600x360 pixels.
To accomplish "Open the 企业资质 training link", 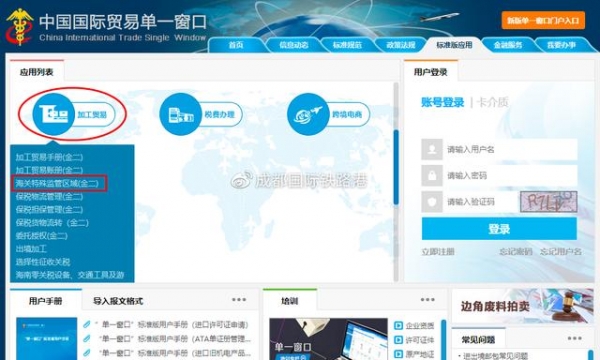I will point(420,326).
